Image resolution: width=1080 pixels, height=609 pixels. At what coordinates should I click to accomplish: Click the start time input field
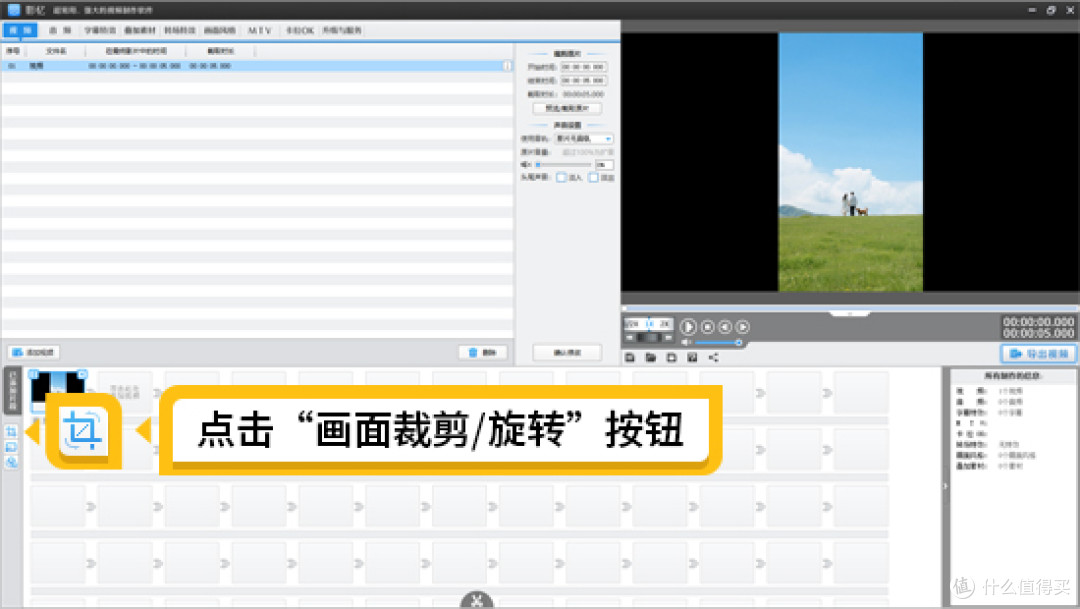click(583, 67)
